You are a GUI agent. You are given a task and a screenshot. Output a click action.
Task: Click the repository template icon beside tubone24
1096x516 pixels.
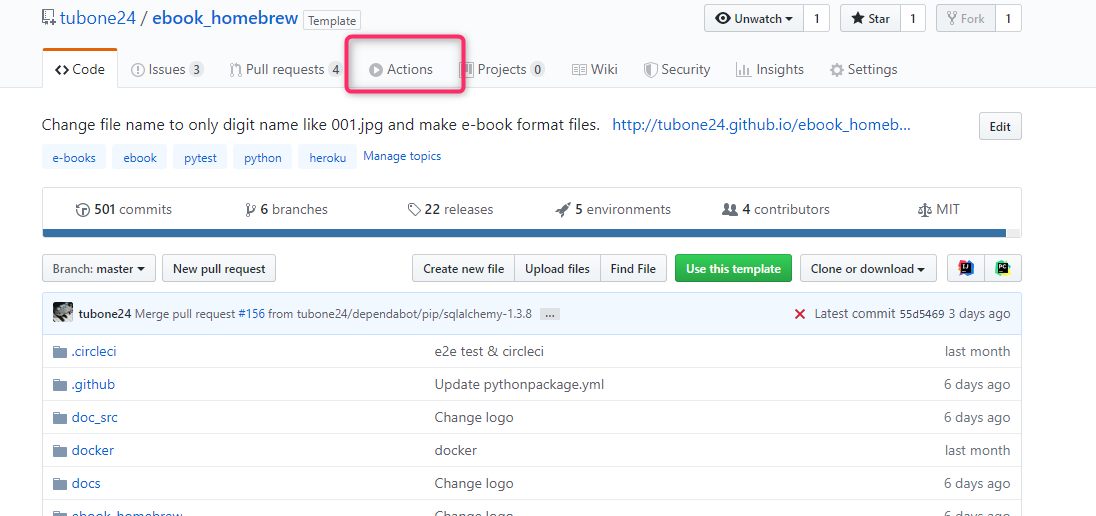[x=49, y=17]
